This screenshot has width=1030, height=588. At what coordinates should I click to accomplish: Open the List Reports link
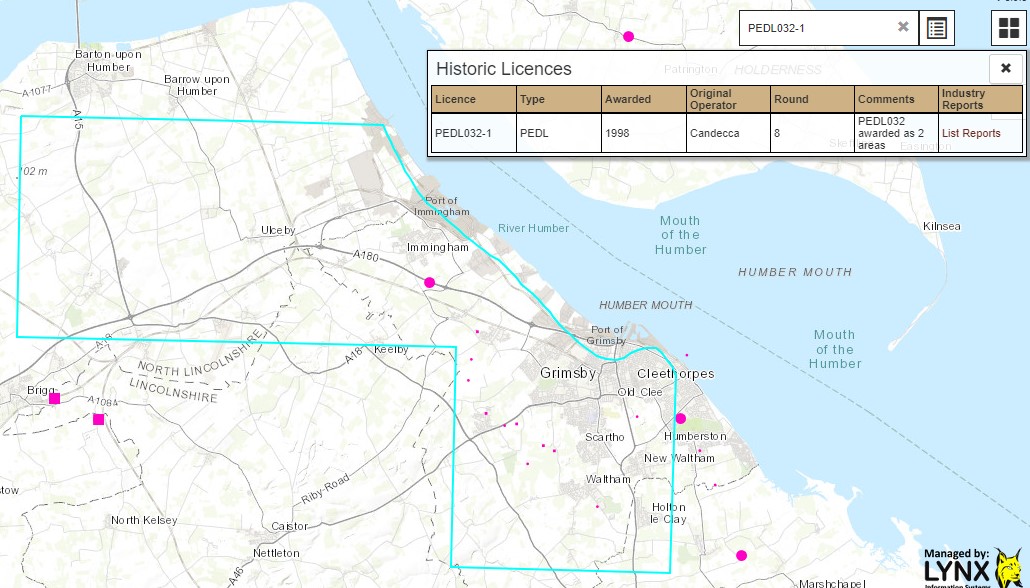(971, 133)
